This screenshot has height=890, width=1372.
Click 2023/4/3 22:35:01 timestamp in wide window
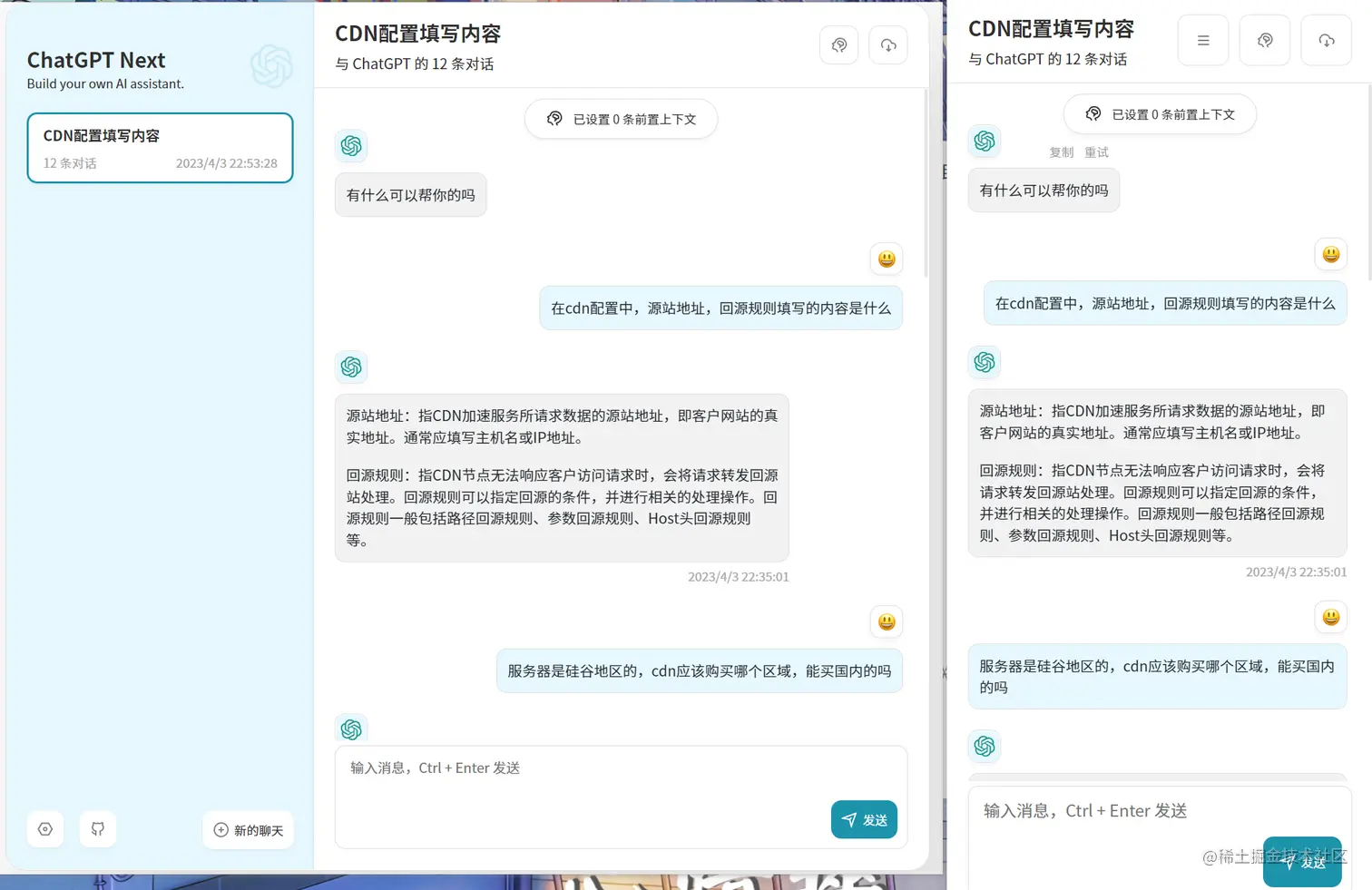click(738, 577)
